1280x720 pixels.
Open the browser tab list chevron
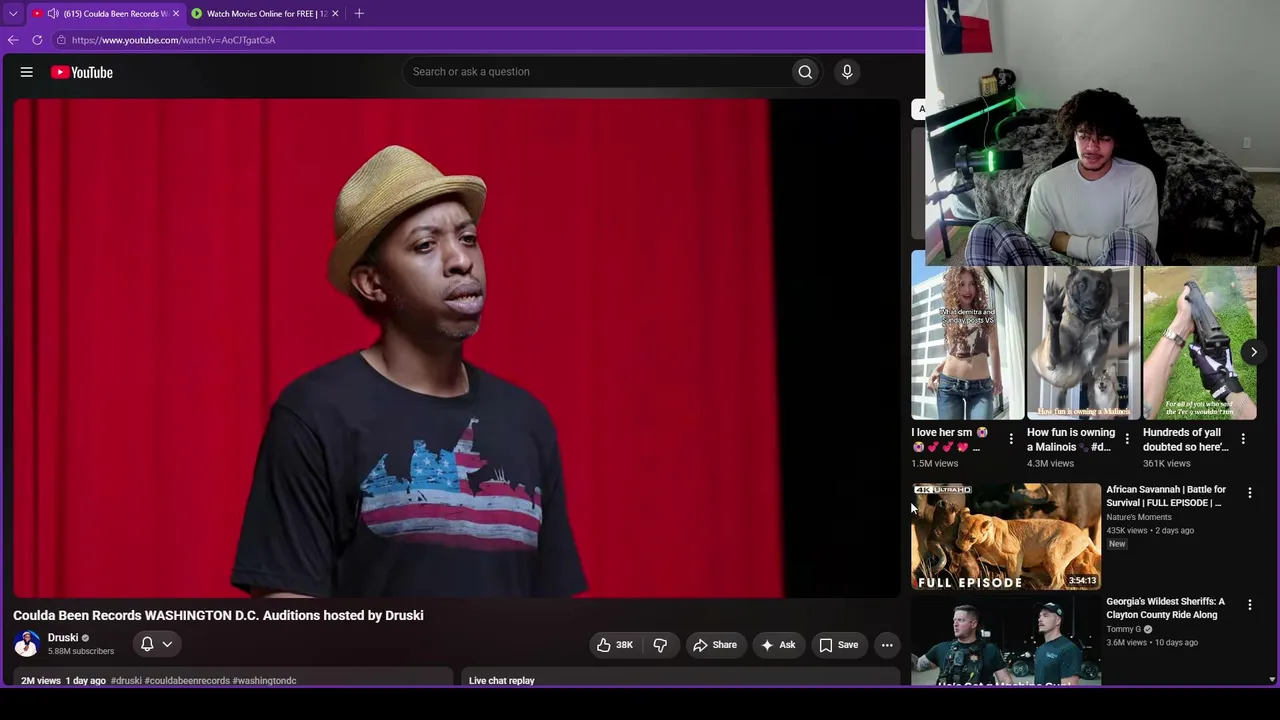click(13, 13)
